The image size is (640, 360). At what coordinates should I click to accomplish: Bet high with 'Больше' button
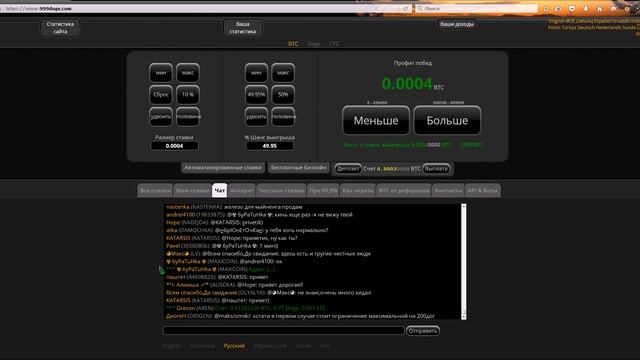(447, 120)
